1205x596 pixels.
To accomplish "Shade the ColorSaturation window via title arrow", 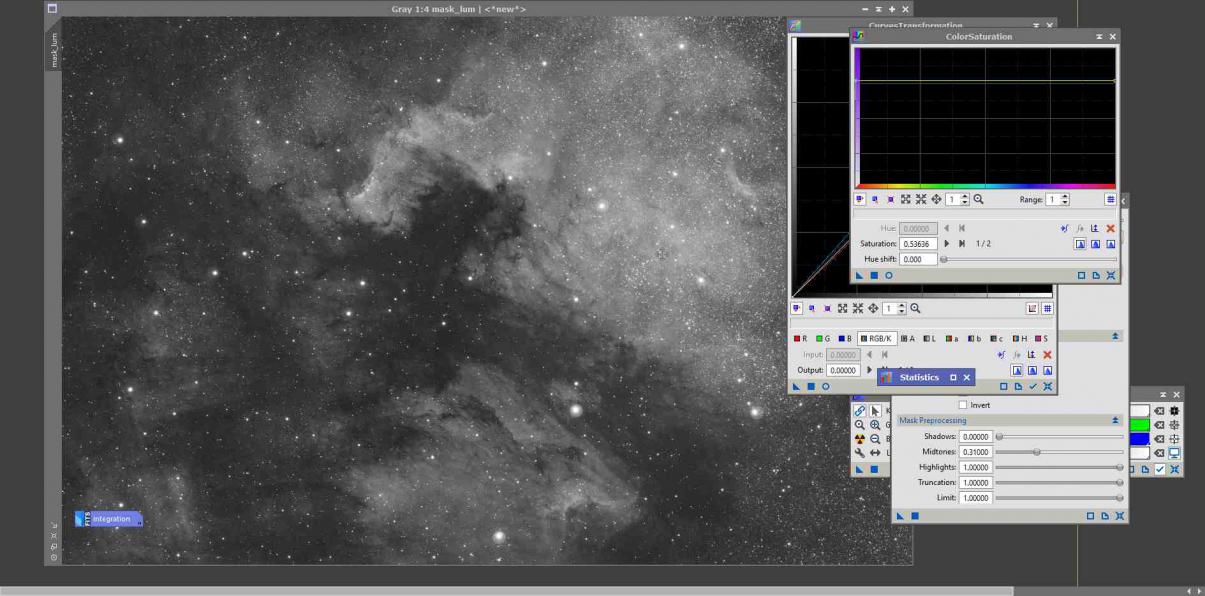I will [1099, 37].
